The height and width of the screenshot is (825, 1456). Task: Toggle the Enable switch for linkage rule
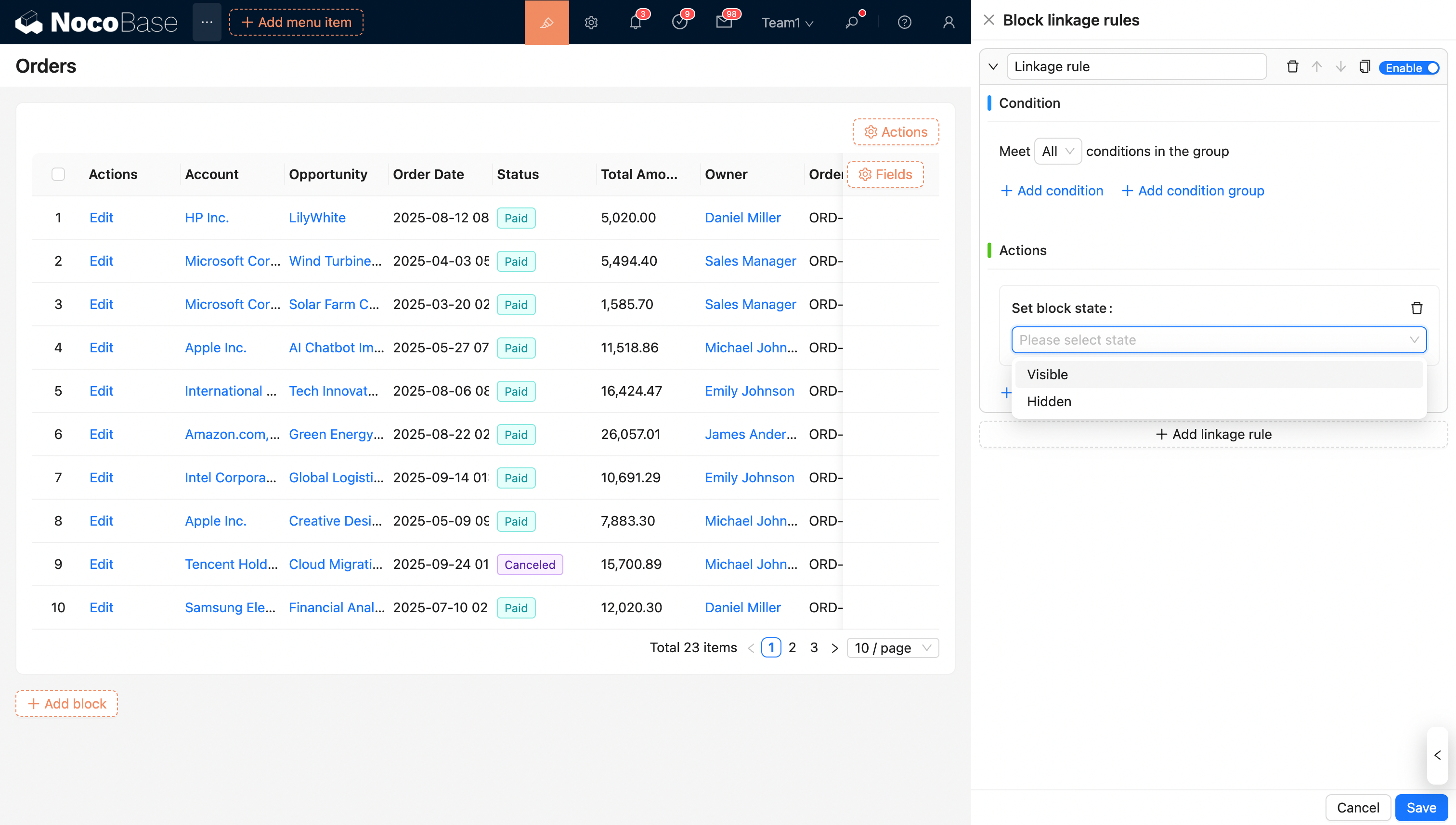[x=1408, y=68]
